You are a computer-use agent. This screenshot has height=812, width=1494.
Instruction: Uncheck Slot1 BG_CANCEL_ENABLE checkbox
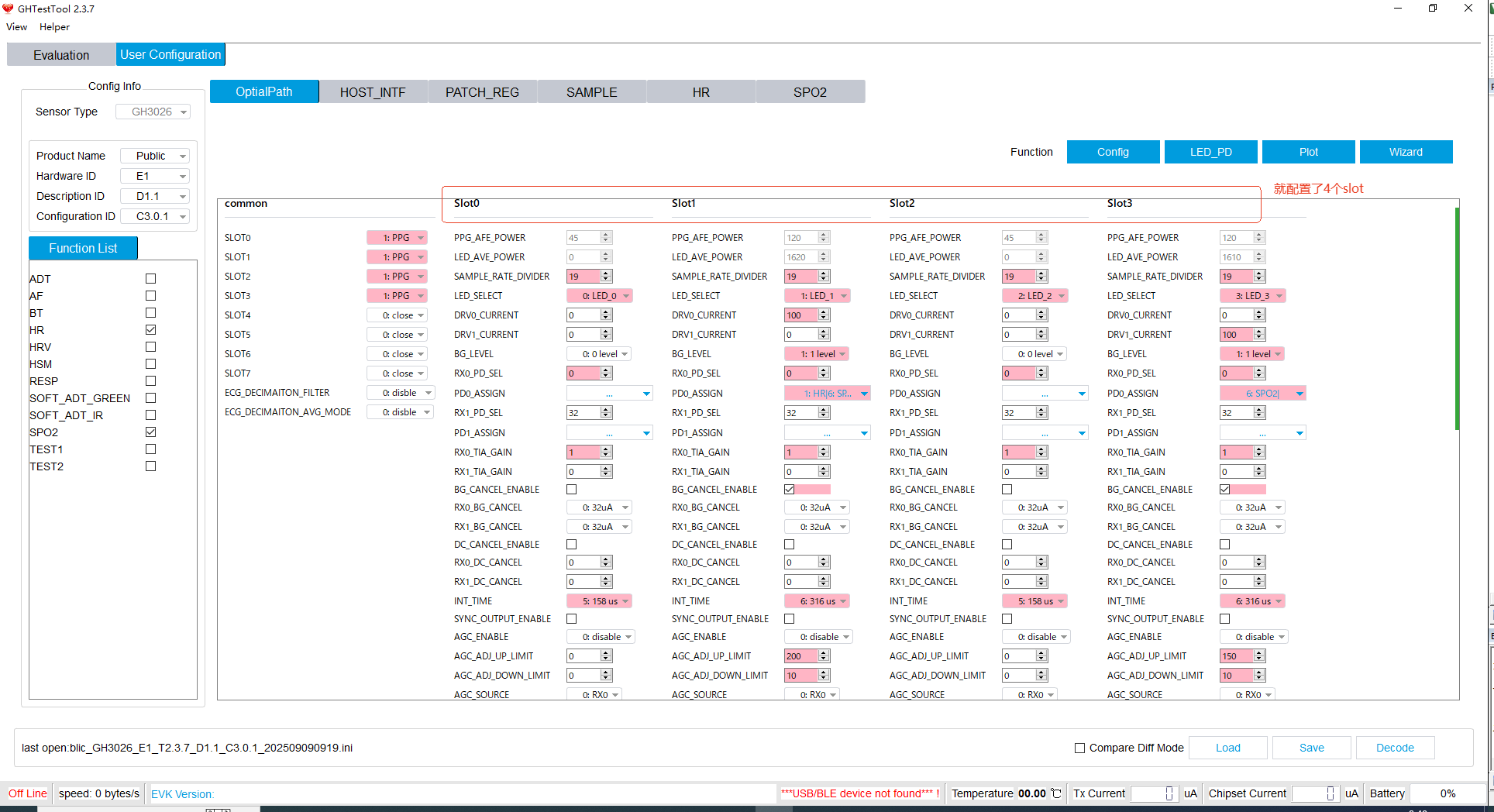(x=790, y=489)
